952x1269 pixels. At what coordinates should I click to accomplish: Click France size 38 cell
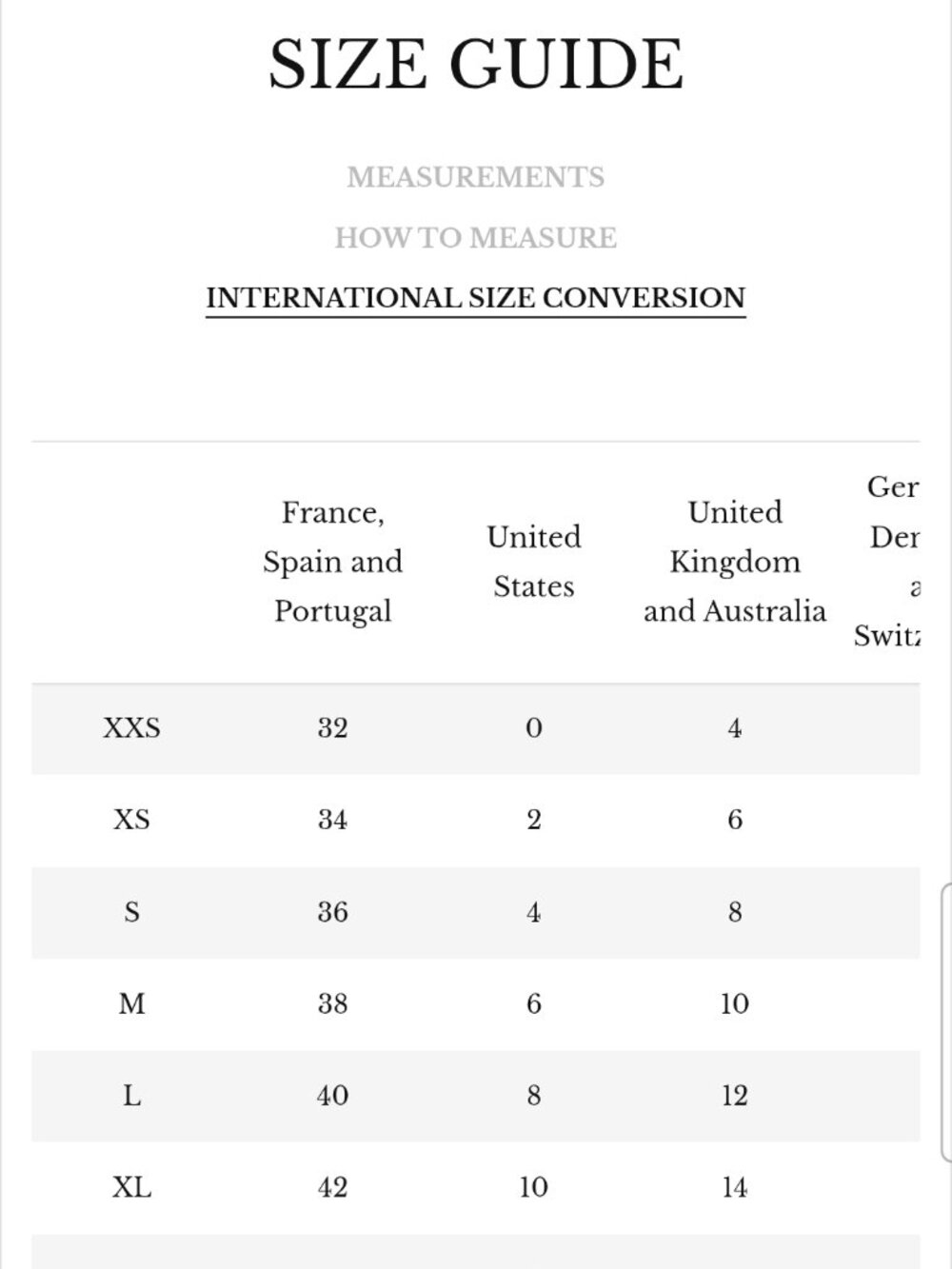click(x=332, y=1003)
